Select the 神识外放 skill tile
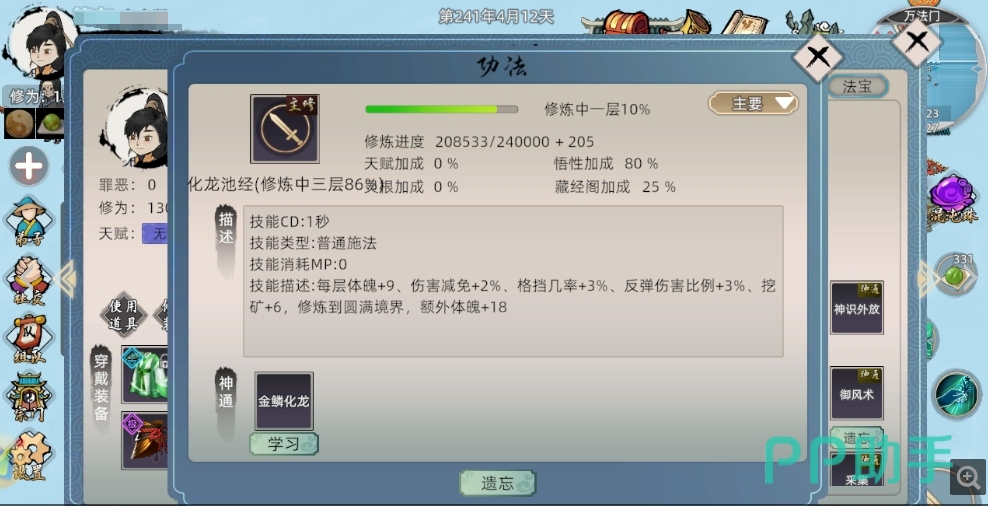 (x=856, y=308)
